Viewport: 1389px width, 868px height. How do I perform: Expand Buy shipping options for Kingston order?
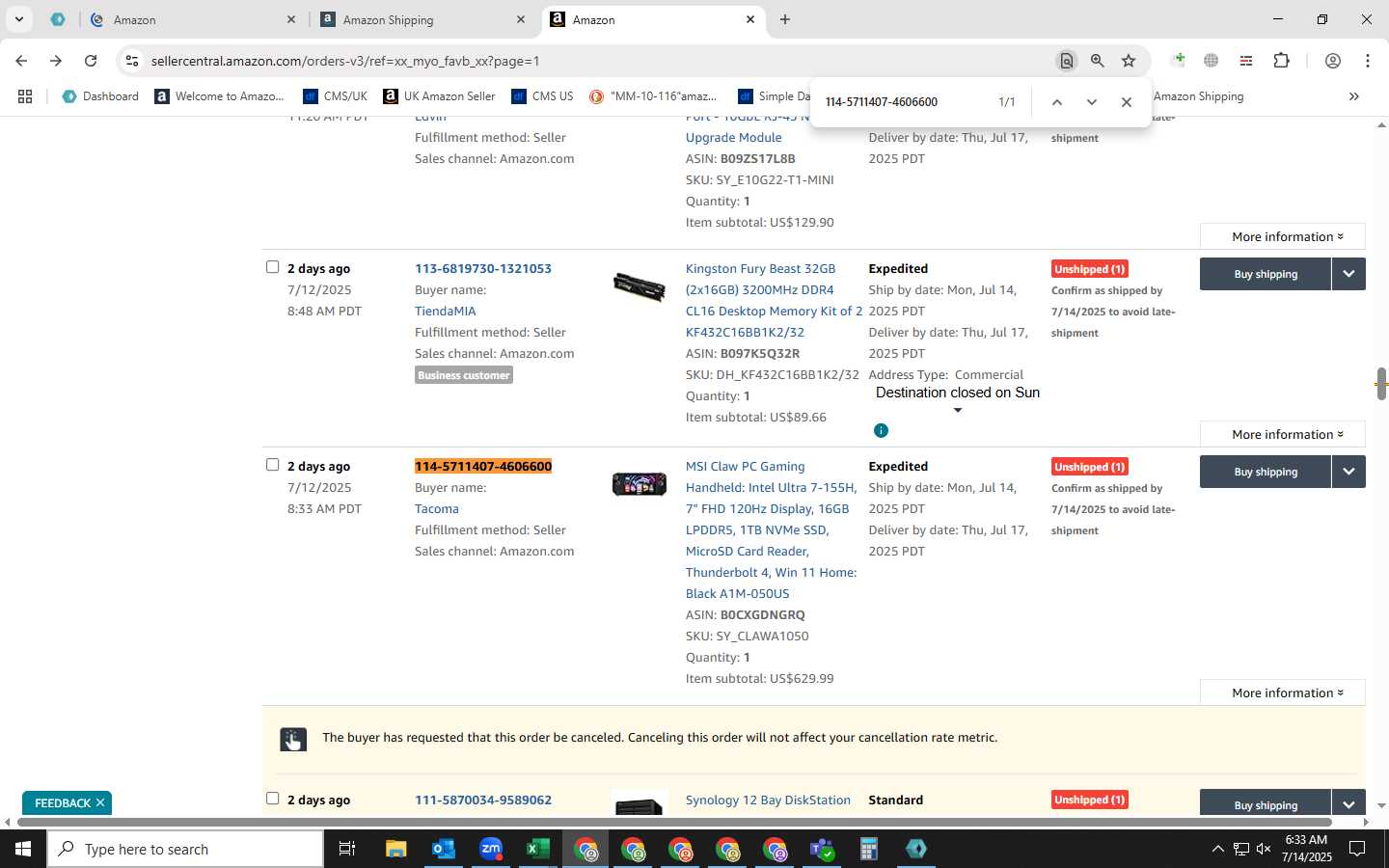click(x=1348, y=274)
